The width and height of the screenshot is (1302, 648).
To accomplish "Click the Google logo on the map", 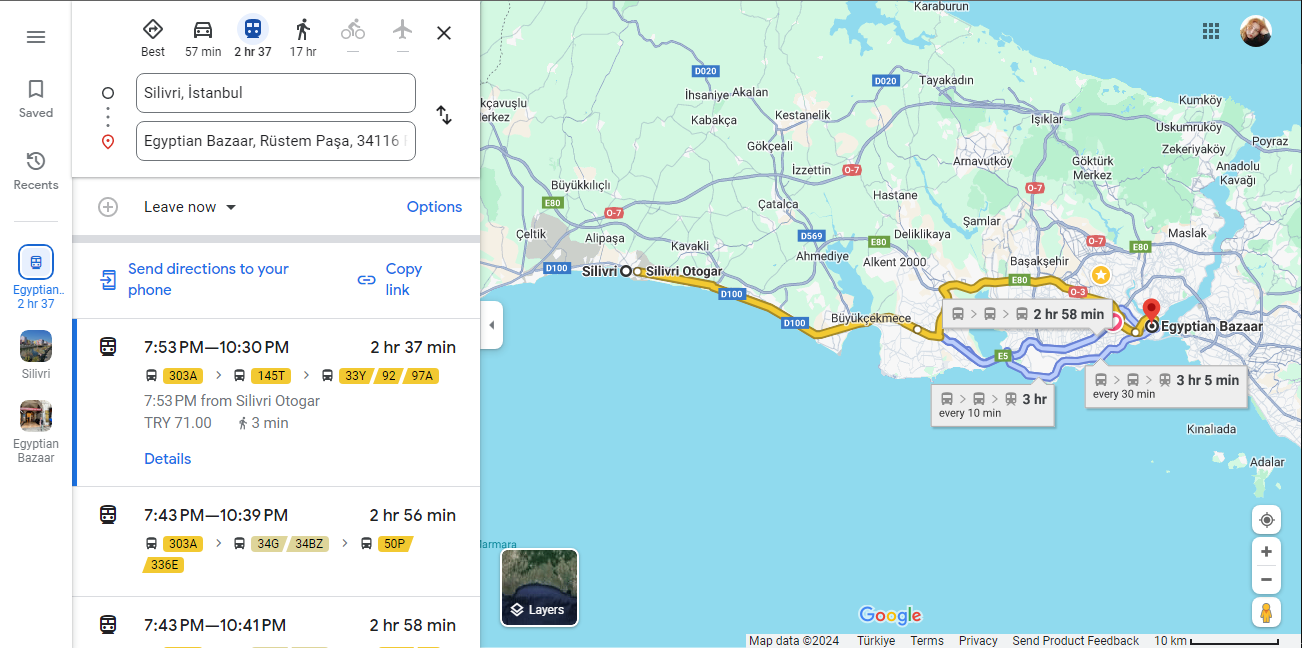I will (890, 615).
